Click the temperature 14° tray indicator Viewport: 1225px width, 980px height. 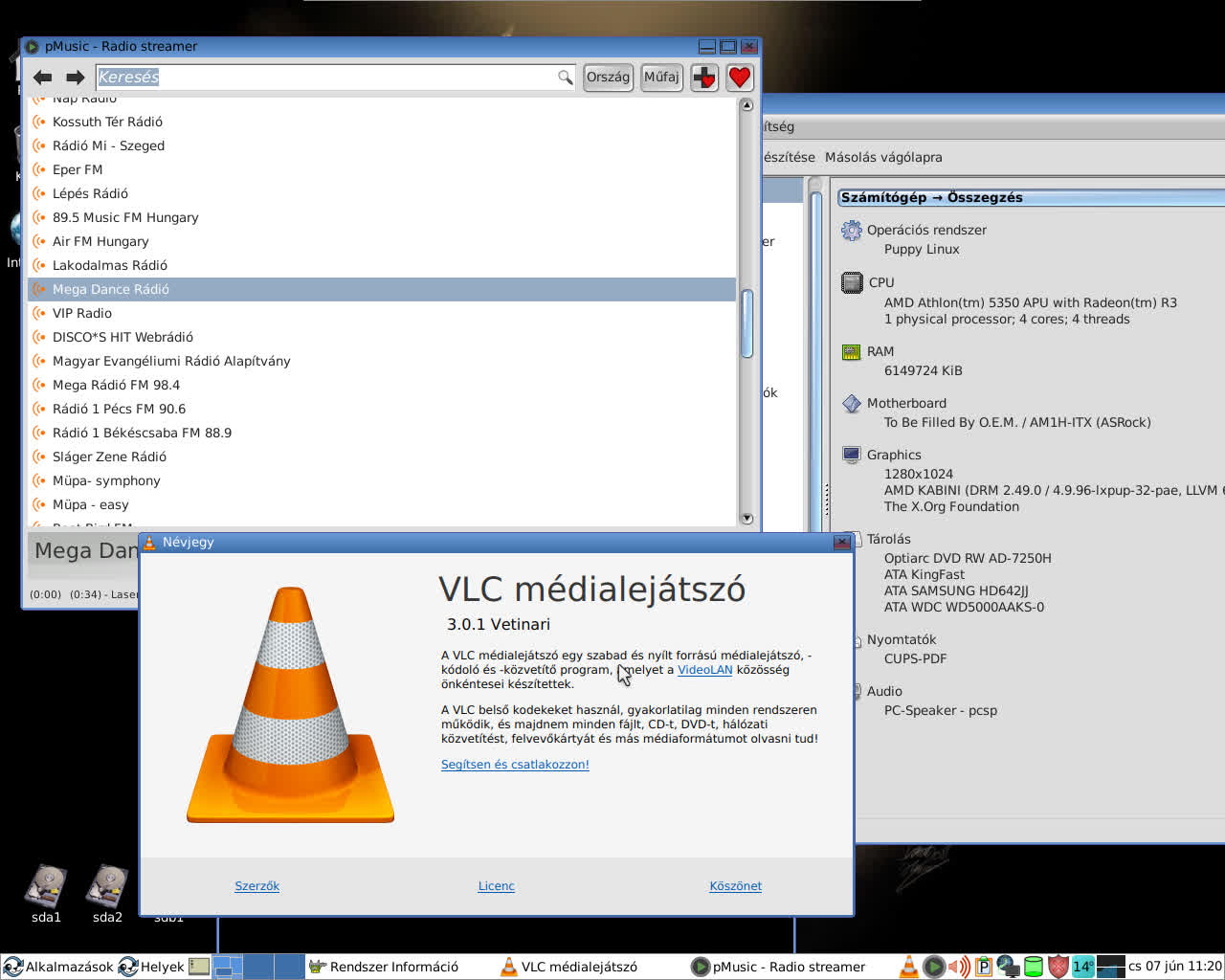tap(1082, 967)
